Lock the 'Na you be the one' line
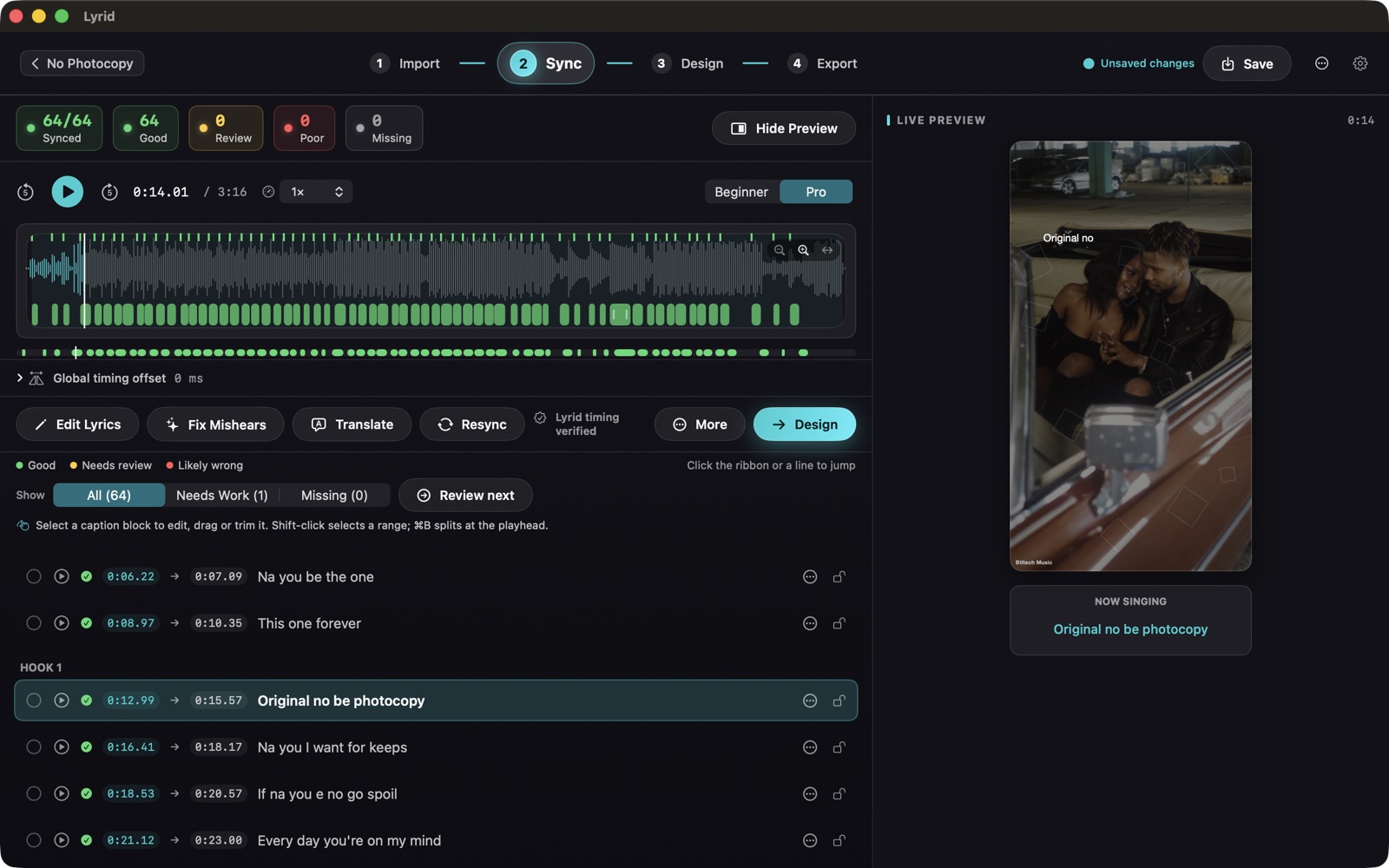The height and width of the screenshot is (868, 1389). (x=839, y=576)
